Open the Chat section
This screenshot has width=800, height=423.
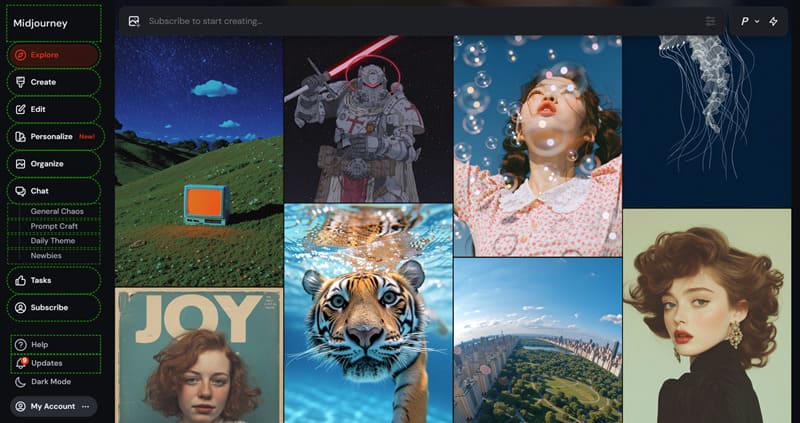tap(54, 191)
